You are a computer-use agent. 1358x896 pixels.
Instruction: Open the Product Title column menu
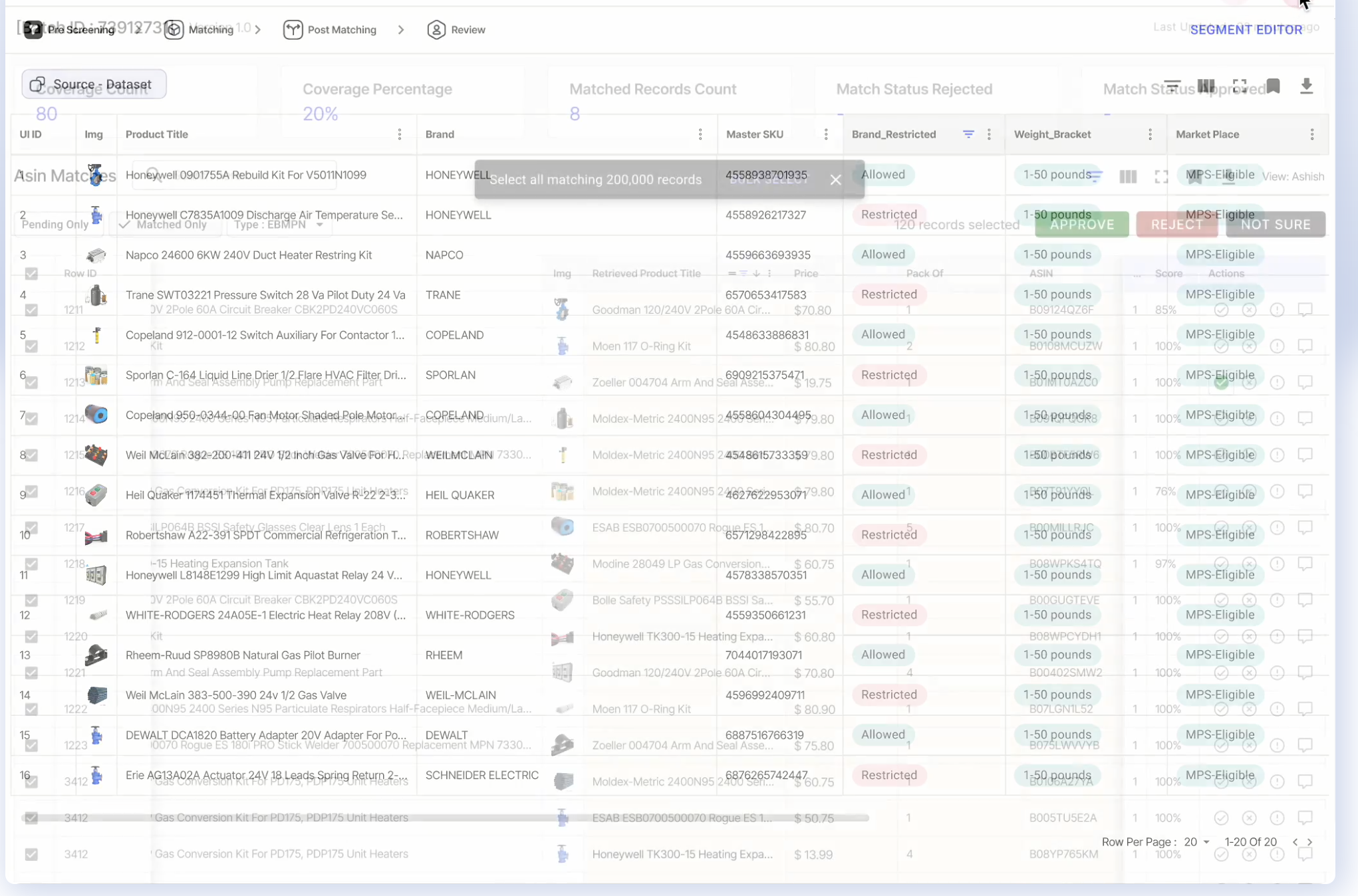pos(400,134)
